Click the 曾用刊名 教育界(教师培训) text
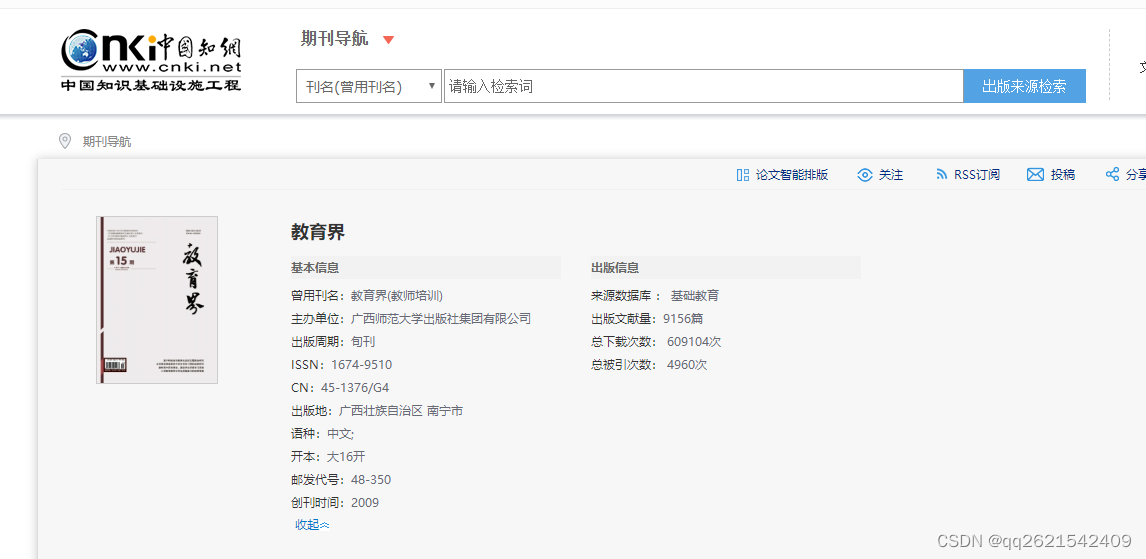 [x=367, y=296]
